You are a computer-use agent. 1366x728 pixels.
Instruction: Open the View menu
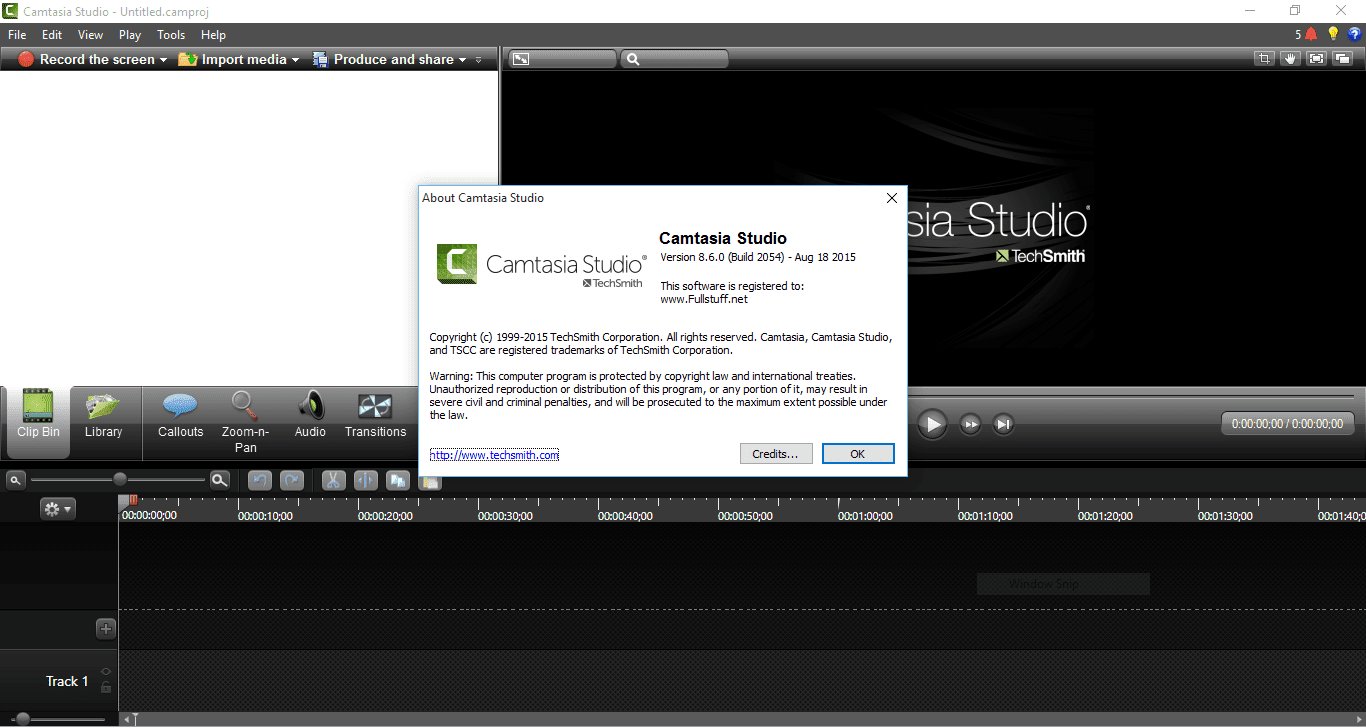[x=91, y=34]
